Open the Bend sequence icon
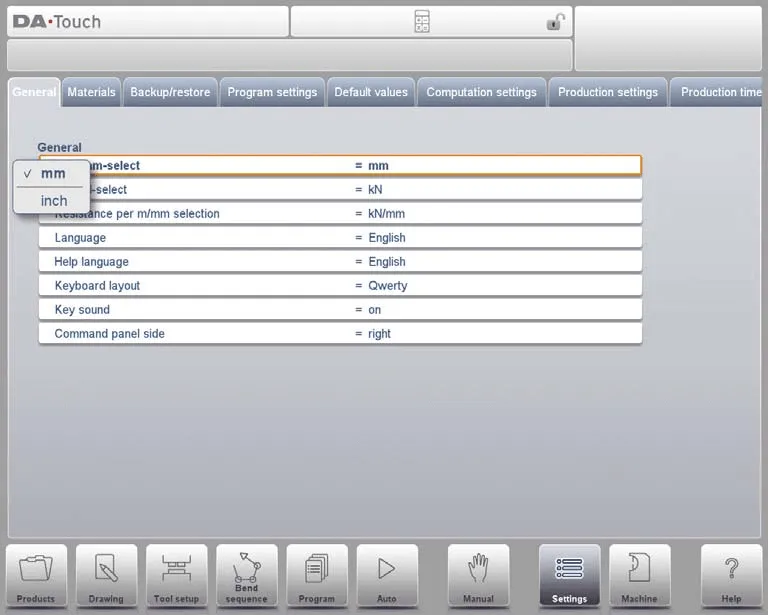The image size is (768, 615). (x=246, y=574)
